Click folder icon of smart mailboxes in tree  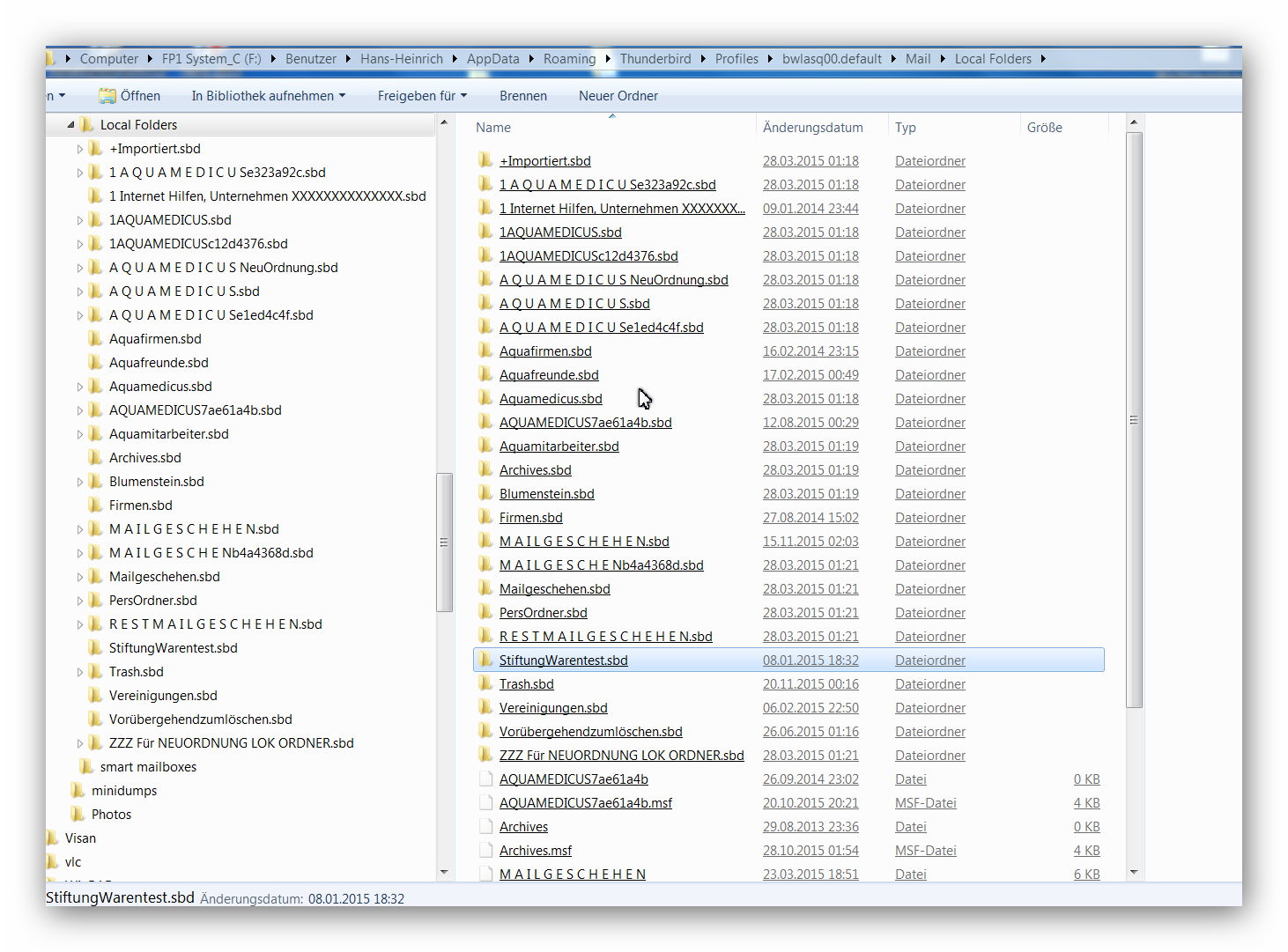coord(86,766)
